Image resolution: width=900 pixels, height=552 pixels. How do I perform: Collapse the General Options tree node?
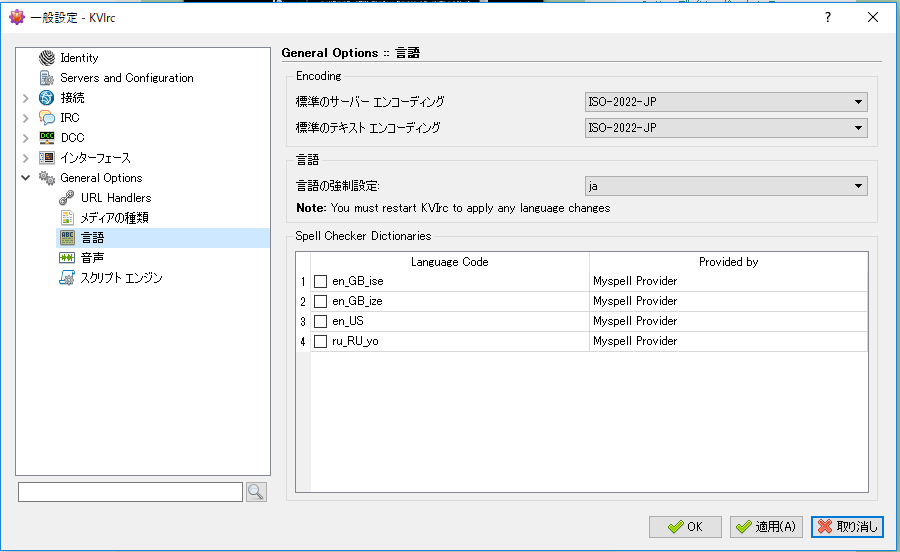(26, 178)
